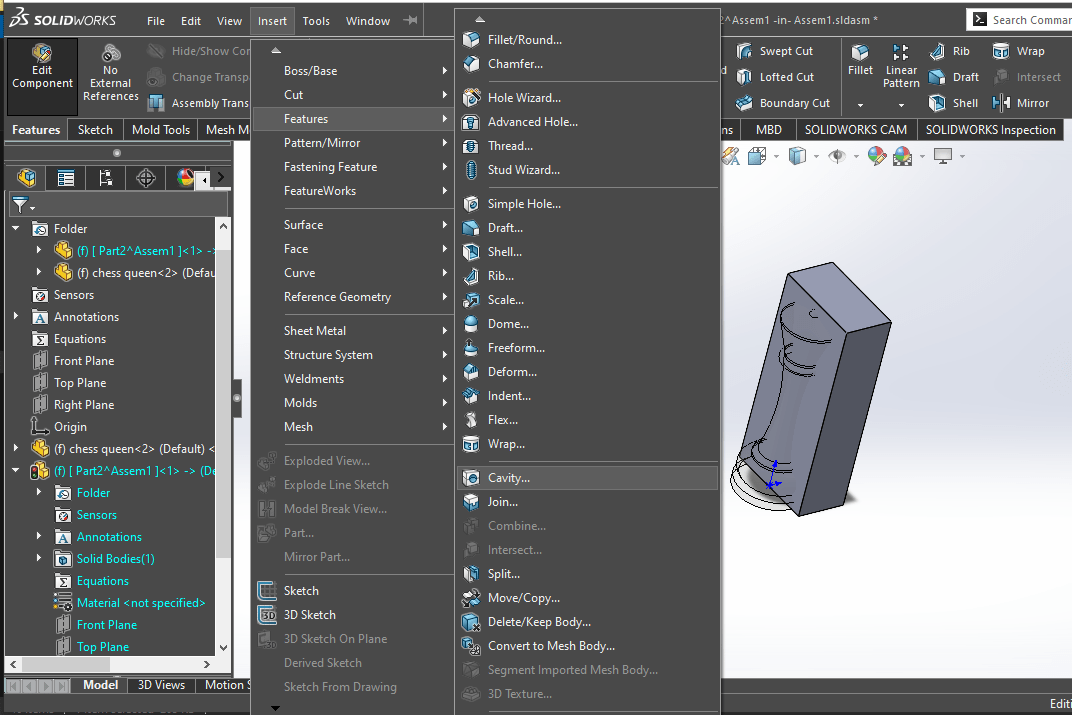Viewport: 1072px width, 715px height.
Task: Choose Chamfer from the submenu
Action: (x=587, y=64)
